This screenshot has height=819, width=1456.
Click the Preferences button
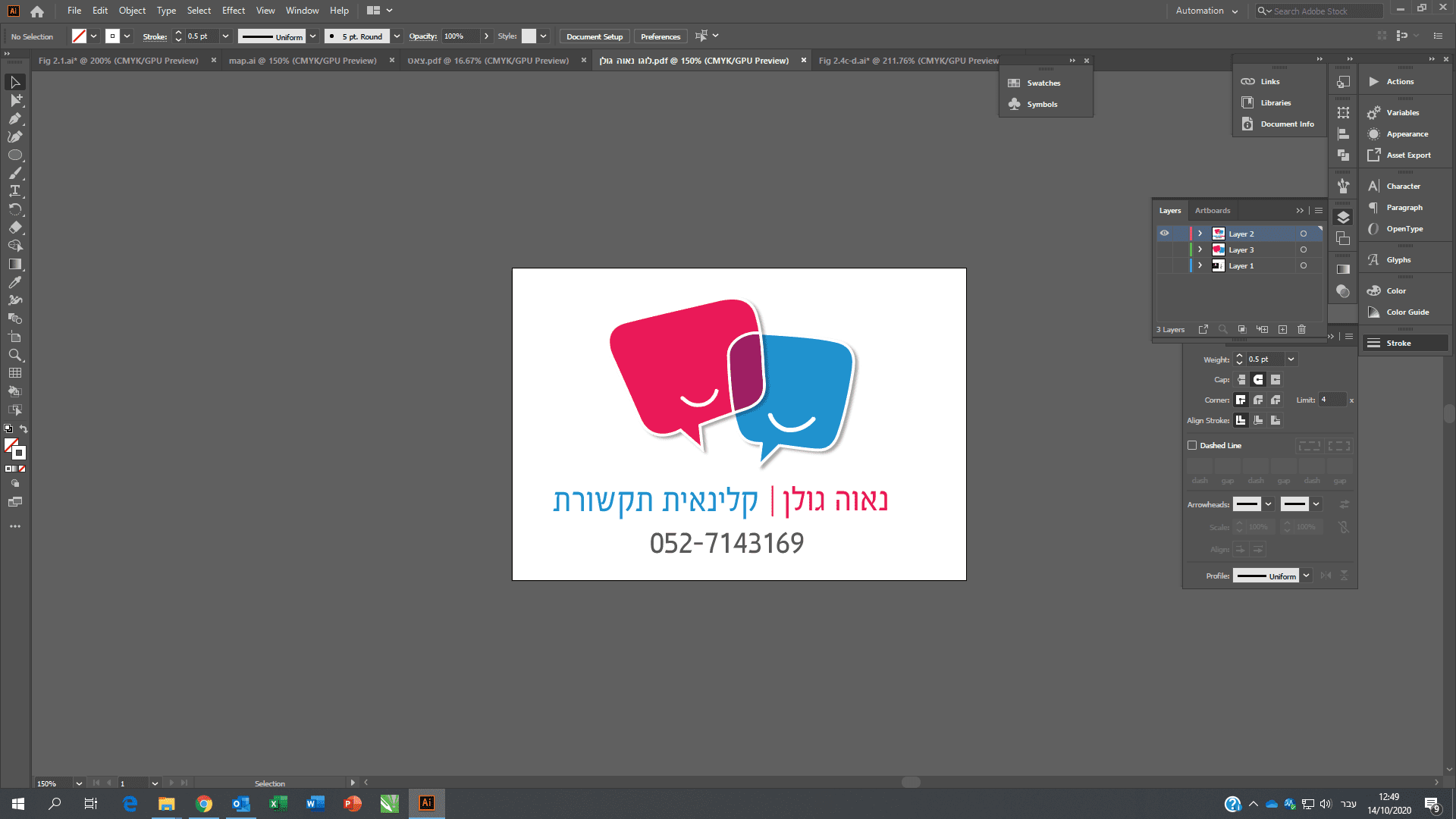[660, 36]
